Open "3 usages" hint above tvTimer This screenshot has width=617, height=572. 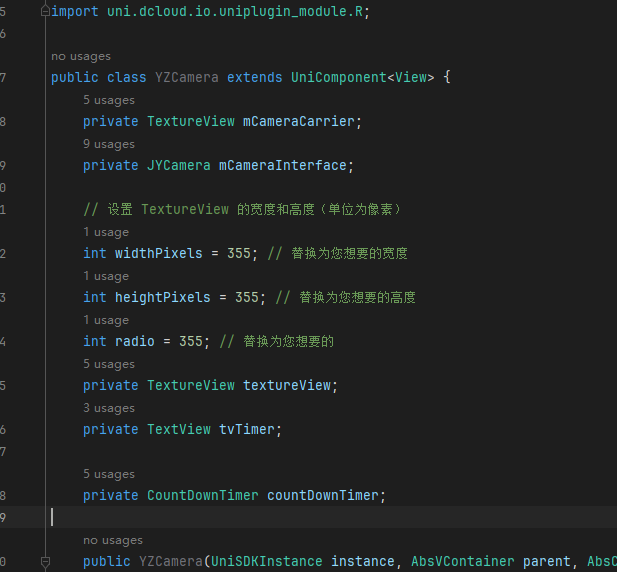(109, 409)
